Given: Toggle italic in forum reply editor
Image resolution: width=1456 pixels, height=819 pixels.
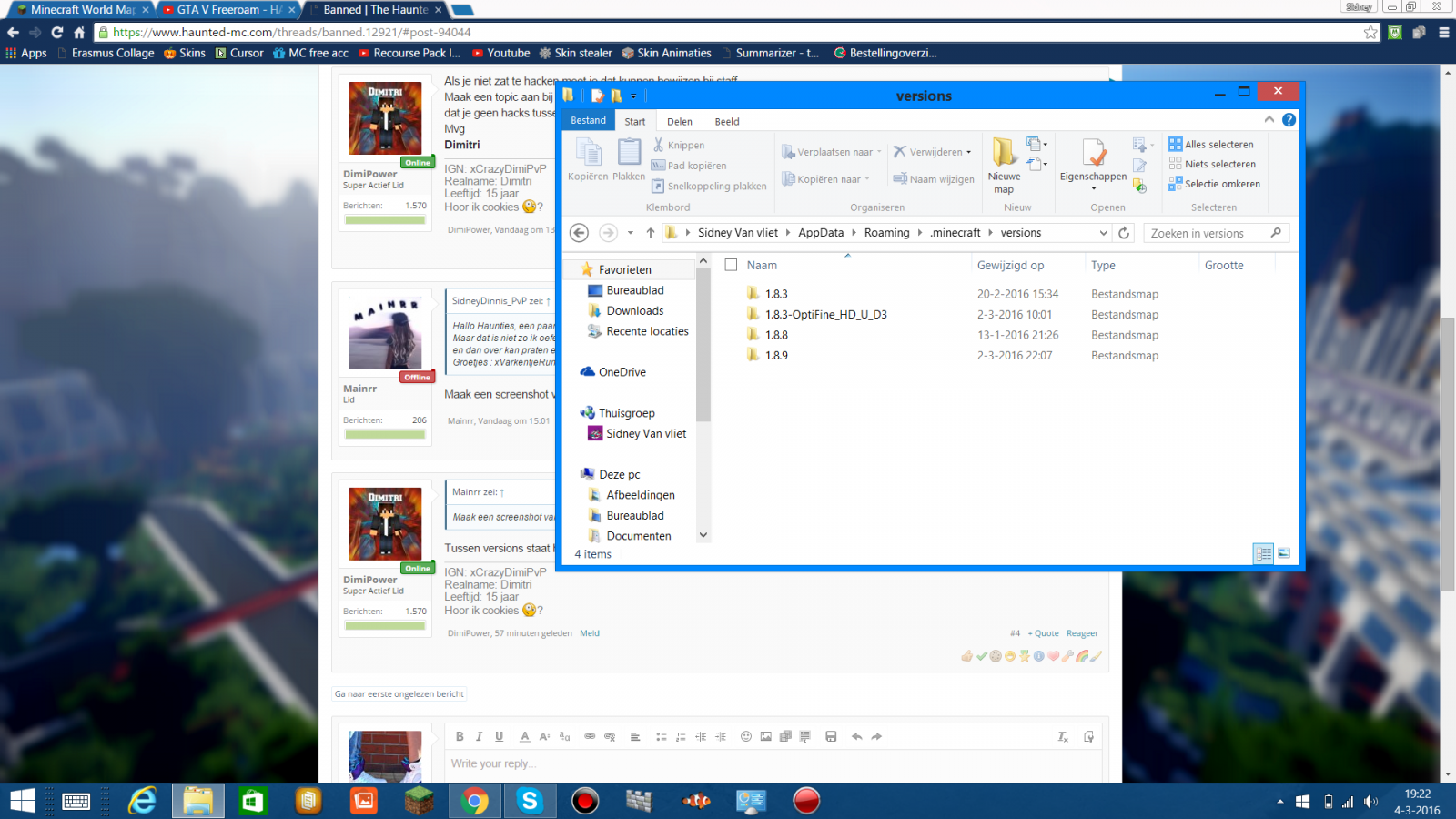Looking at the screenshot, I should [479, 737].
